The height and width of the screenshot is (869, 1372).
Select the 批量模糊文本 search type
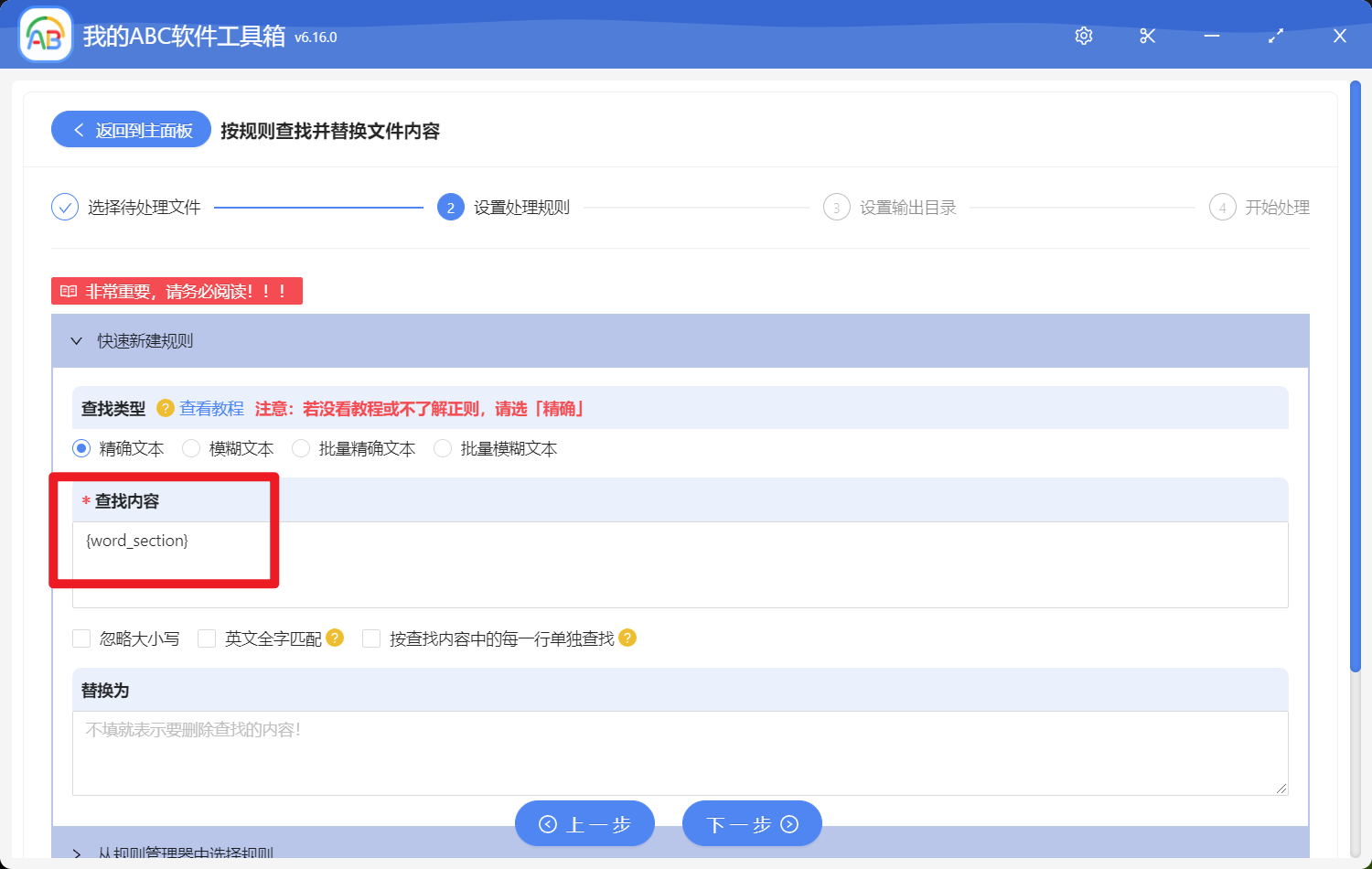point(443,448)
